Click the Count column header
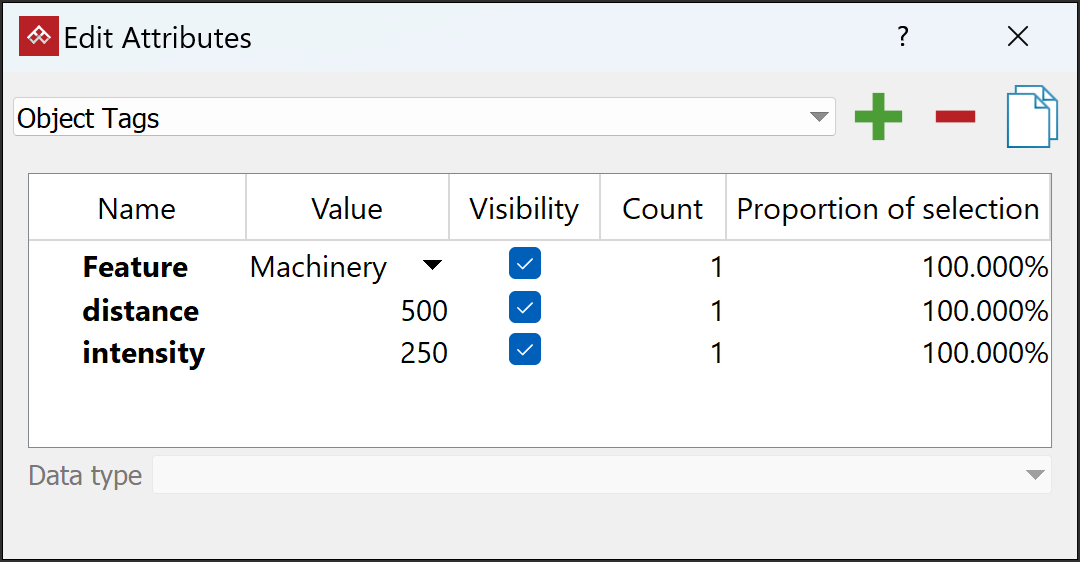The width and height of the screenshot is (1080, 562). [662, 209]
